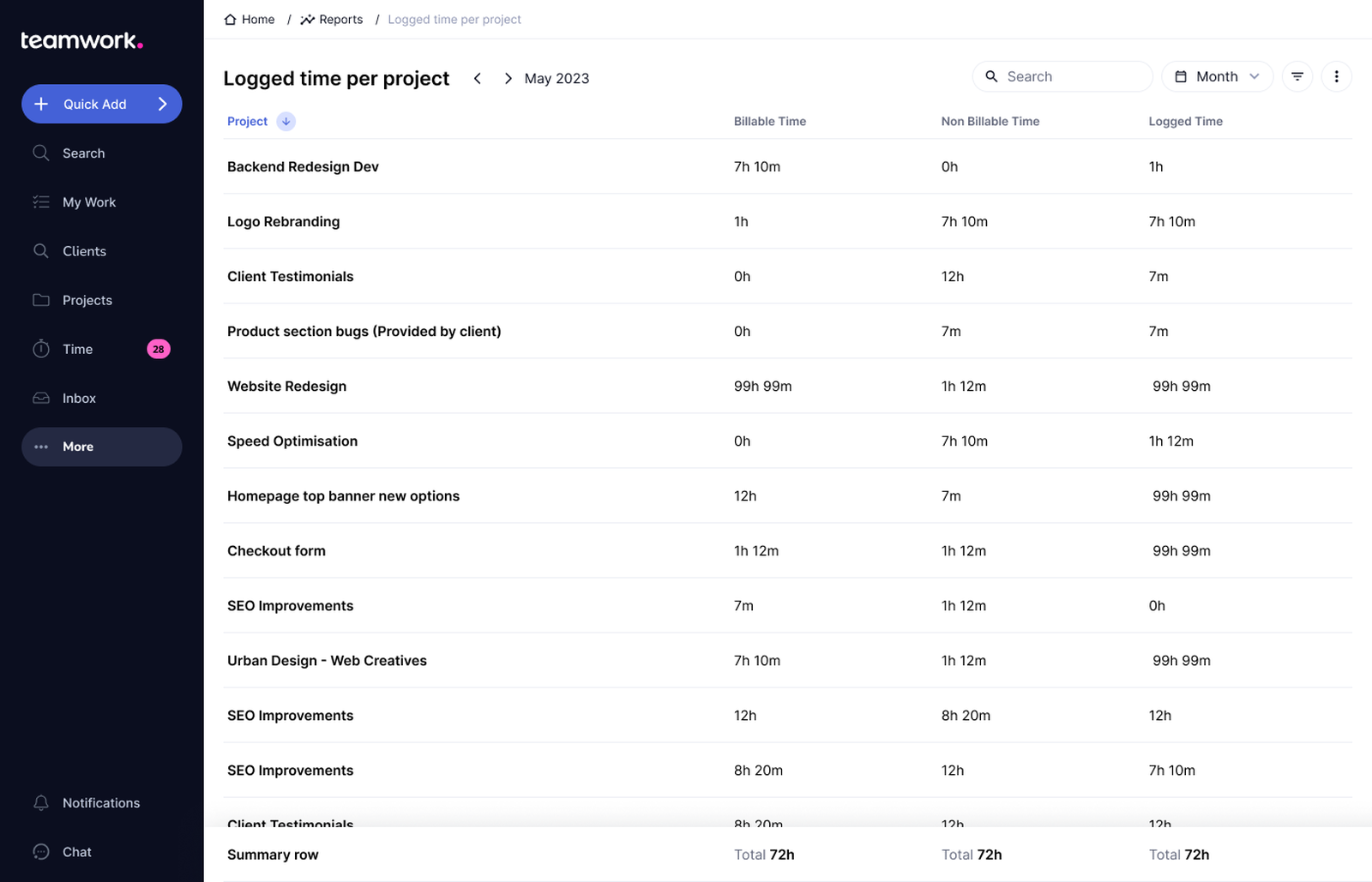Open Logo Rebranding project row
This screenshot has height=882, width=1372.
pos(787,221)
